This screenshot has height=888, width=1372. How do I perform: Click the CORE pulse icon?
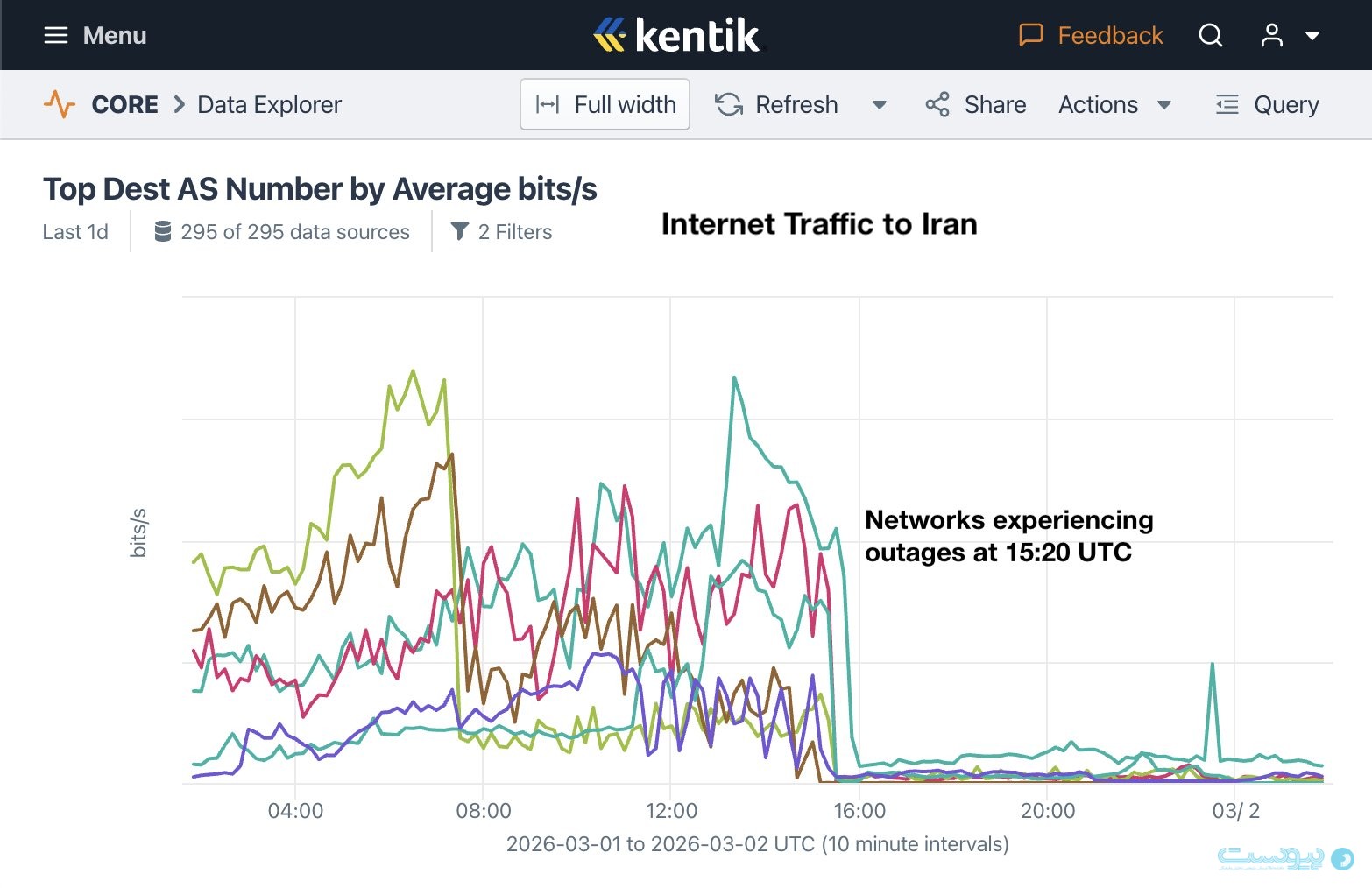coord(60,104)
